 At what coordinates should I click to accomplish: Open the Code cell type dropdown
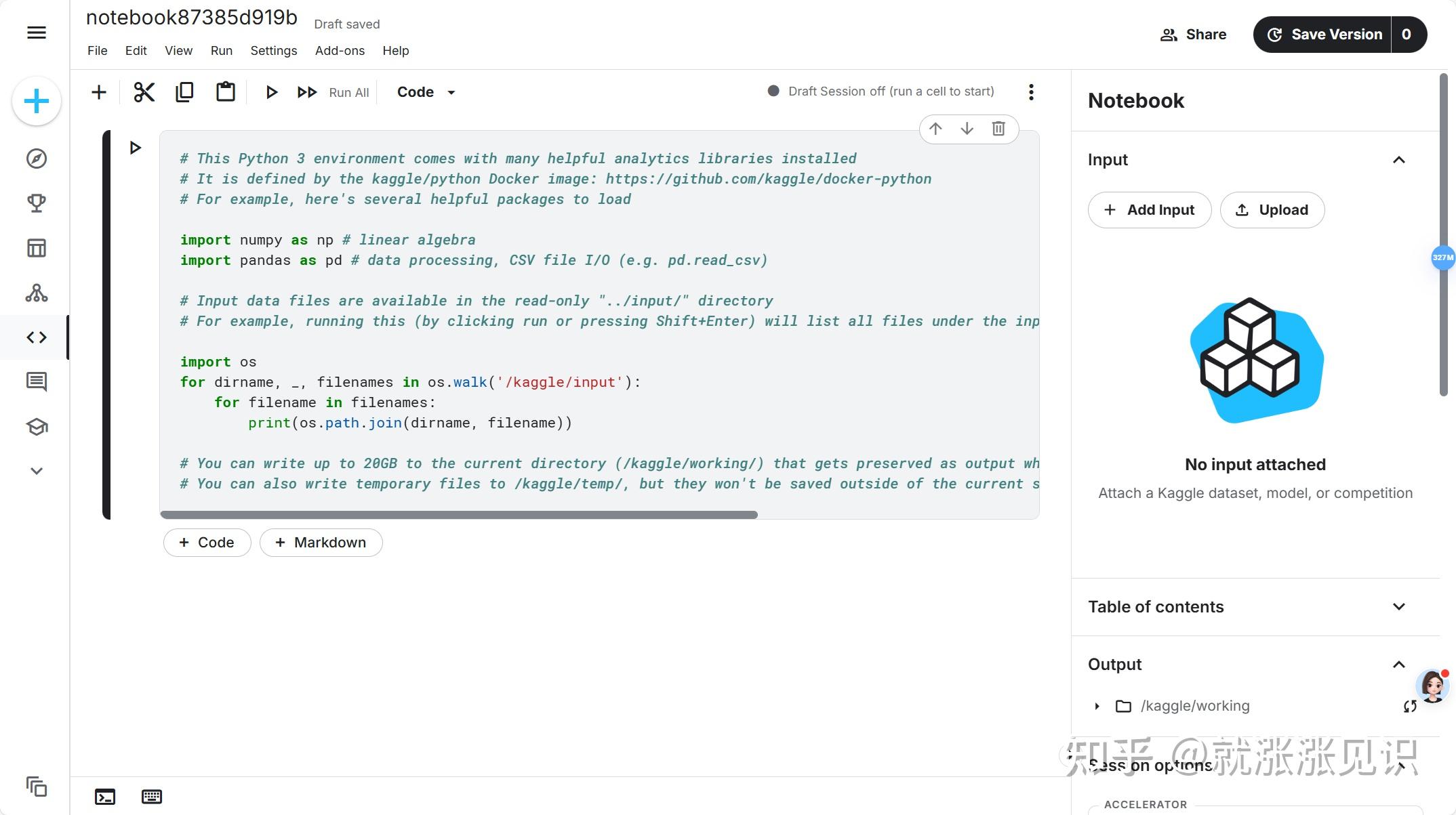point(426,92)
